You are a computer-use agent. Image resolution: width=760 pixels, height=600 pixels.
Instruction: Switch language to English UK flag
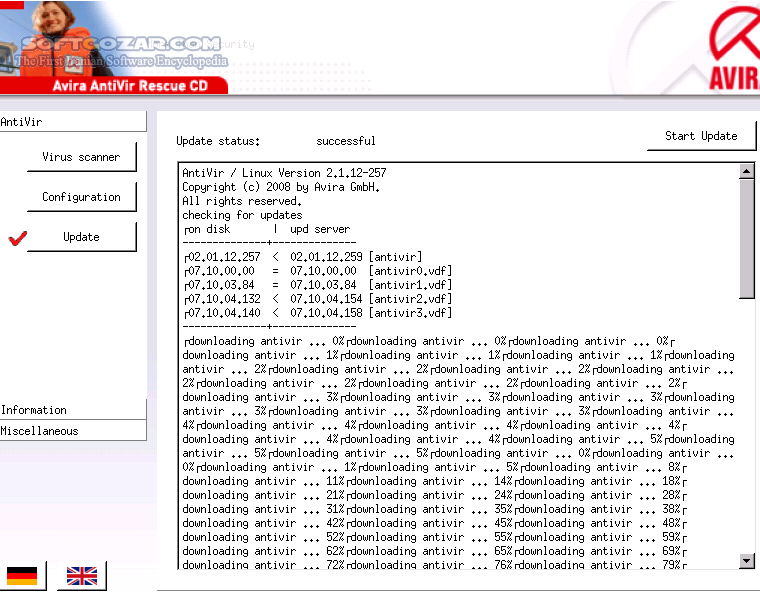(x=81, y=576)
